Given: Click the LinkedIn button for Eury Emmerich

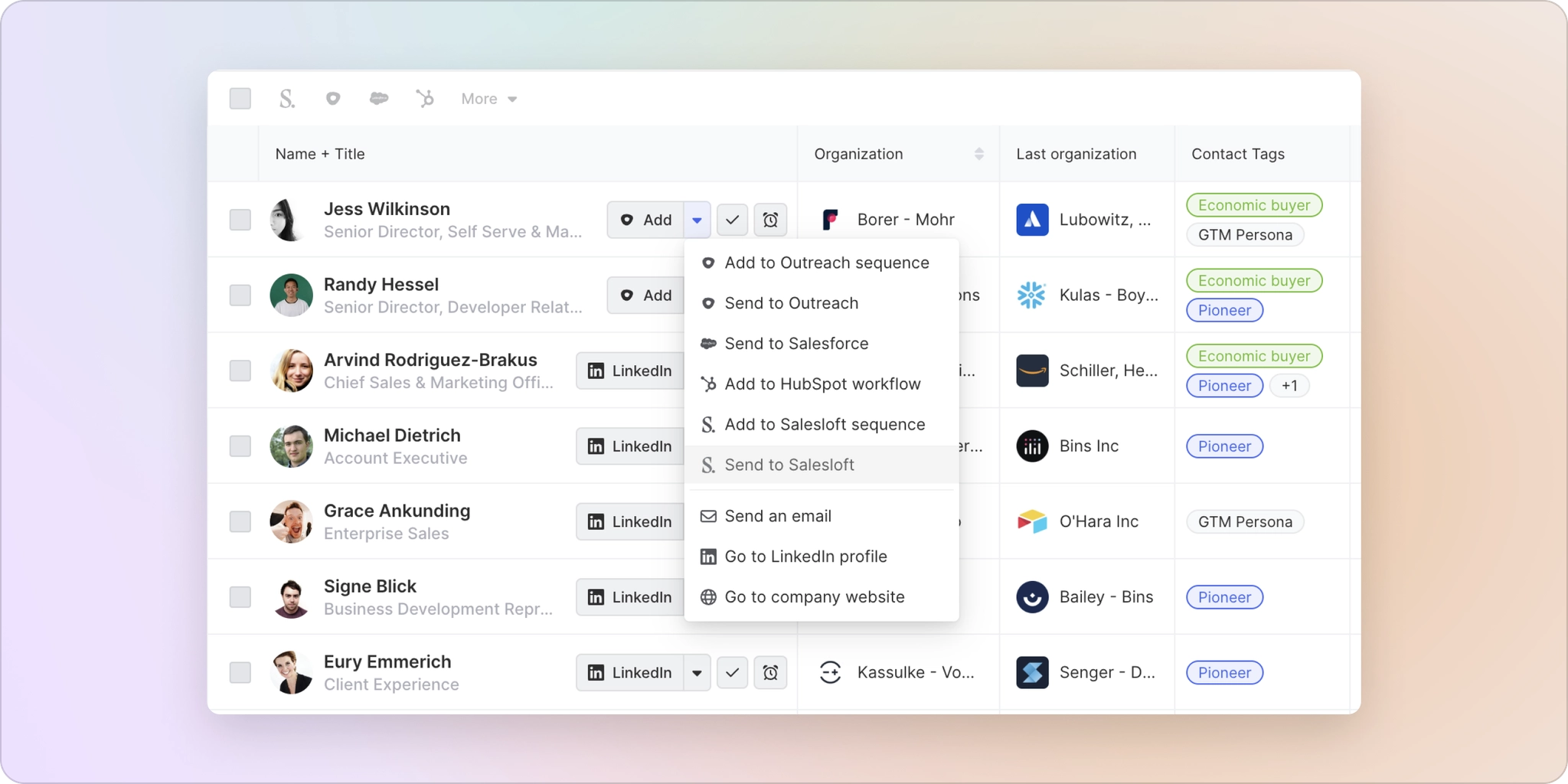Looking at the screenshot, I should [629, 673].
